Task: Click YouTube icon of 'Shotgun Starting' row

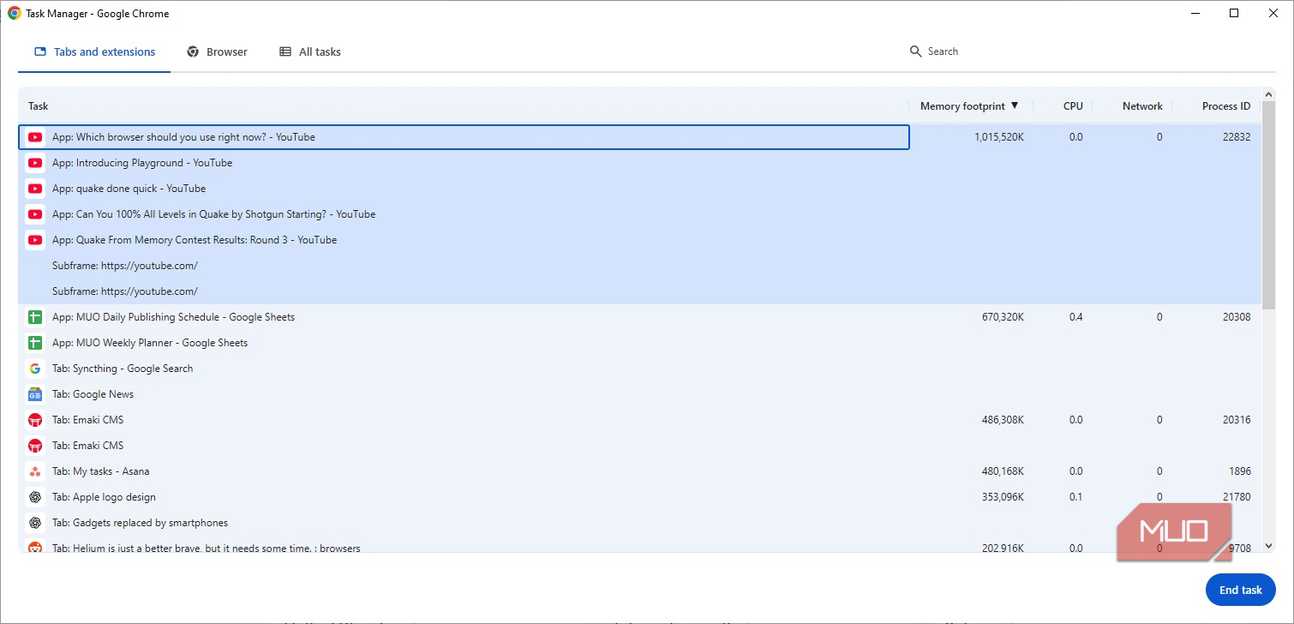Action: click(35, 214)
